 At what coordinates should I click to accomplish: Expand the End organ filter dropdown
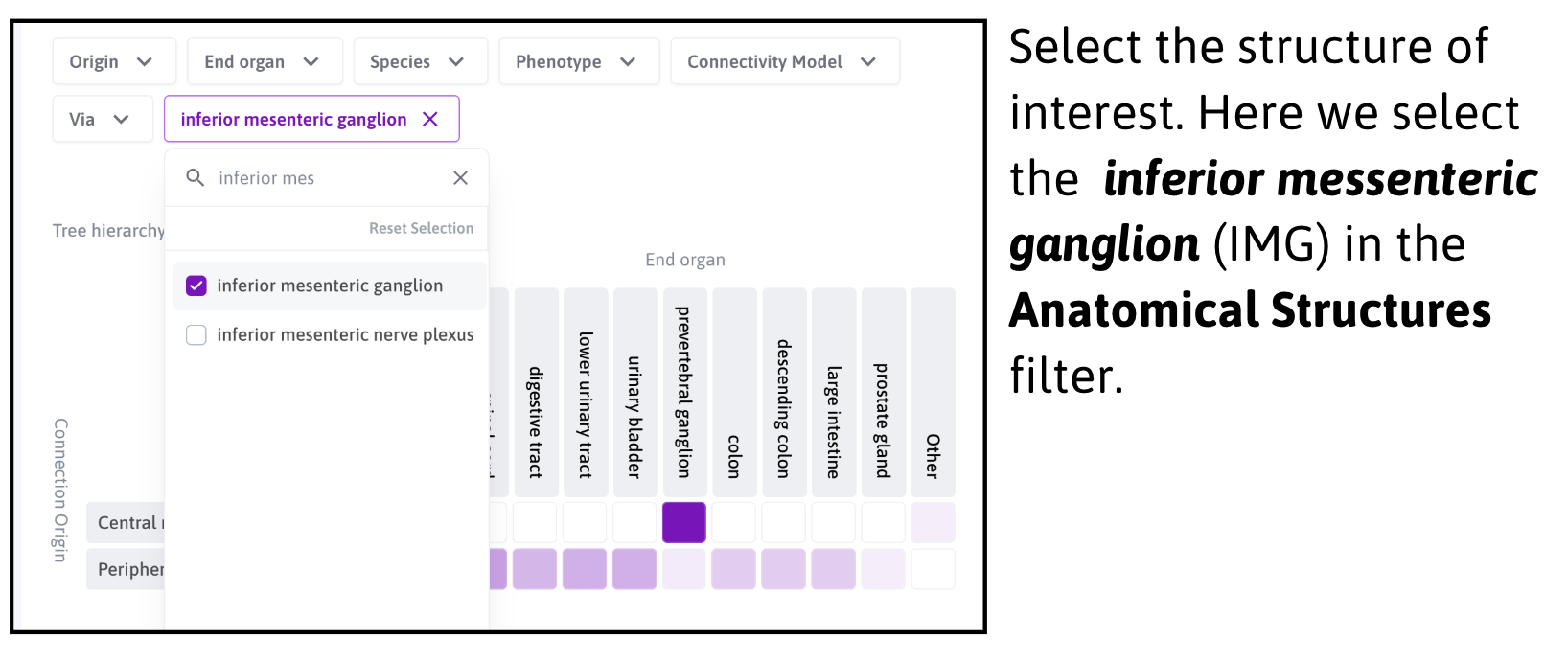click(263, 61)
